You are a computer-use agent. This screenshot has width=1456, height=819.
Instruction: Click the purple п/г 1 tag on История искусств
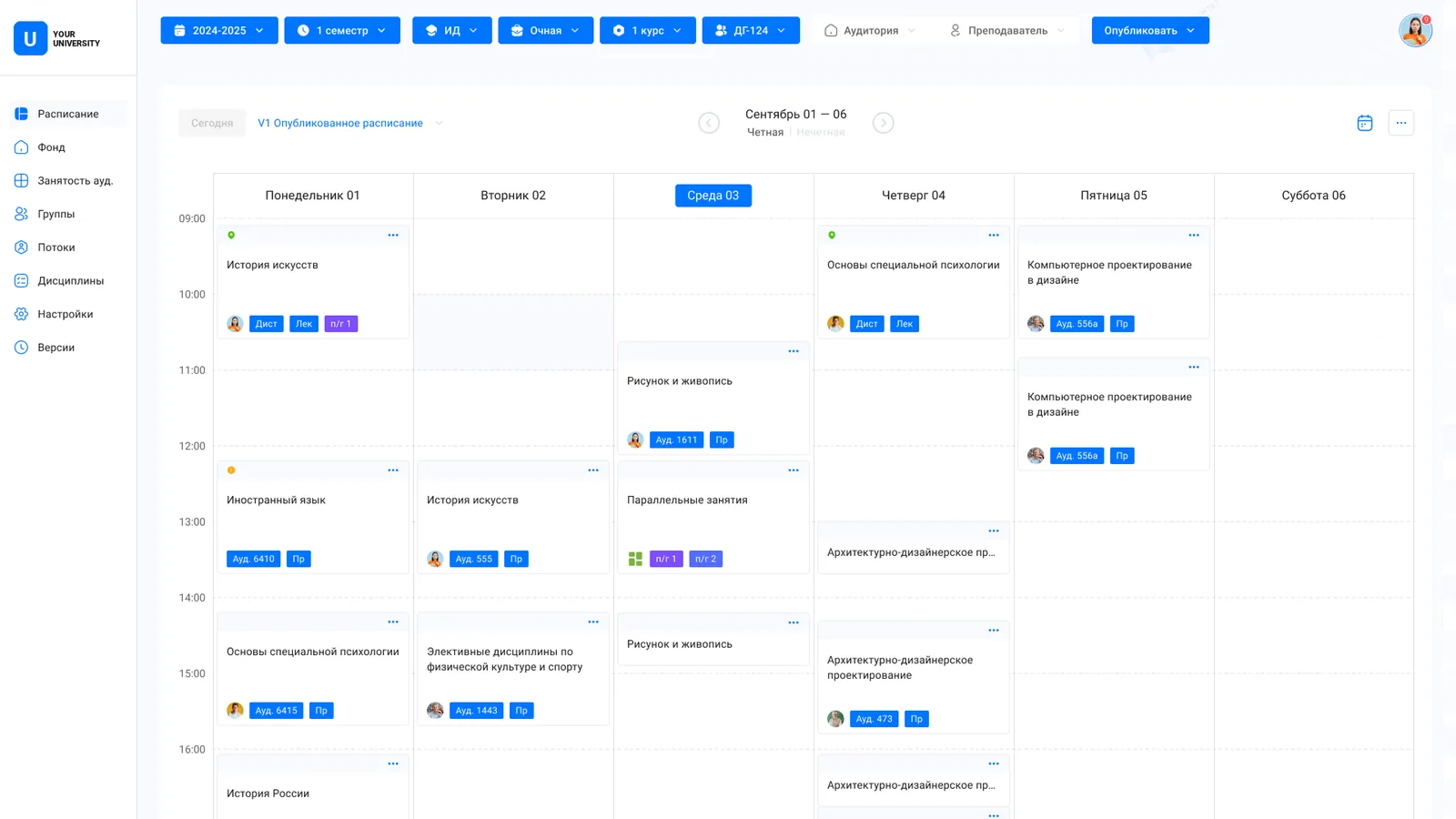tap(341, 324)
